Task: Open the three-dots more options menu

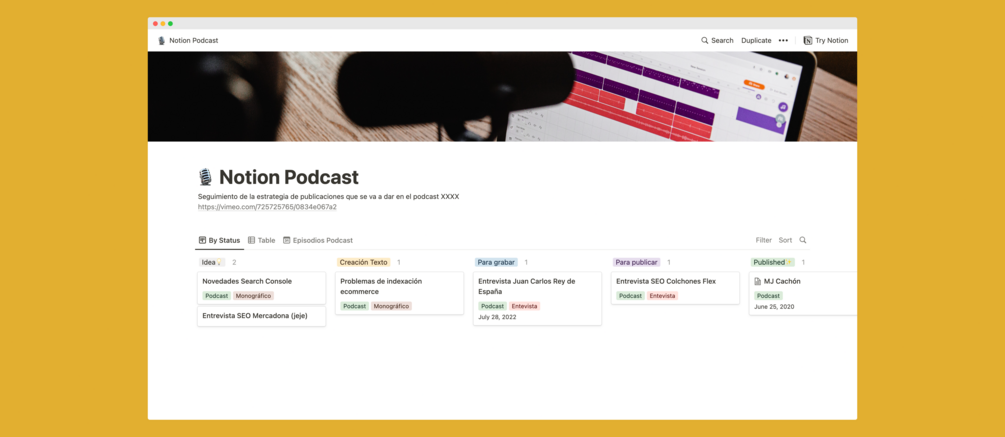Action: pyautogui.click(x=783, y=40)
